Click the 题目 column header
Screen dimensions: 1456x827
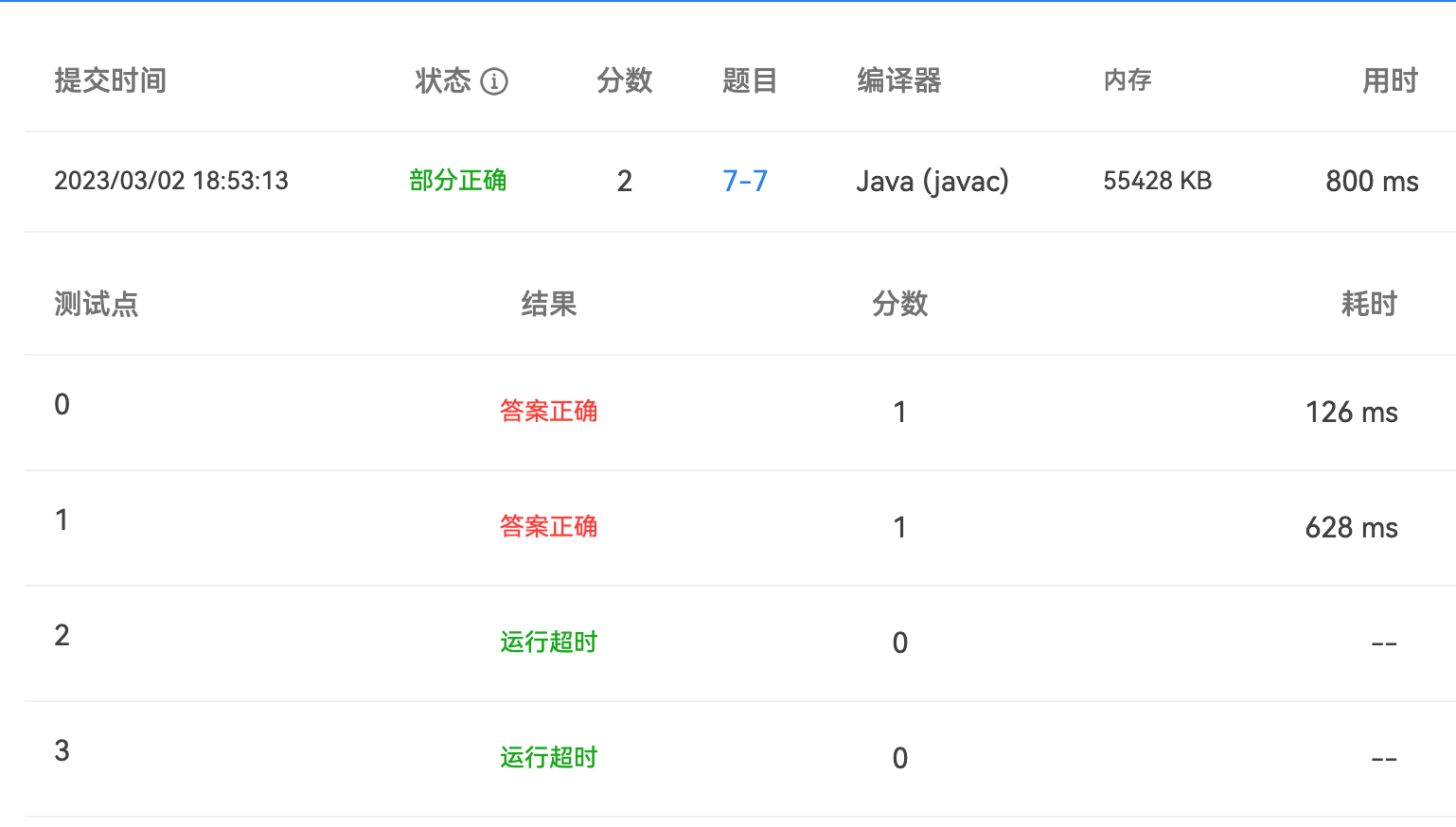click(x=749, y=81)
